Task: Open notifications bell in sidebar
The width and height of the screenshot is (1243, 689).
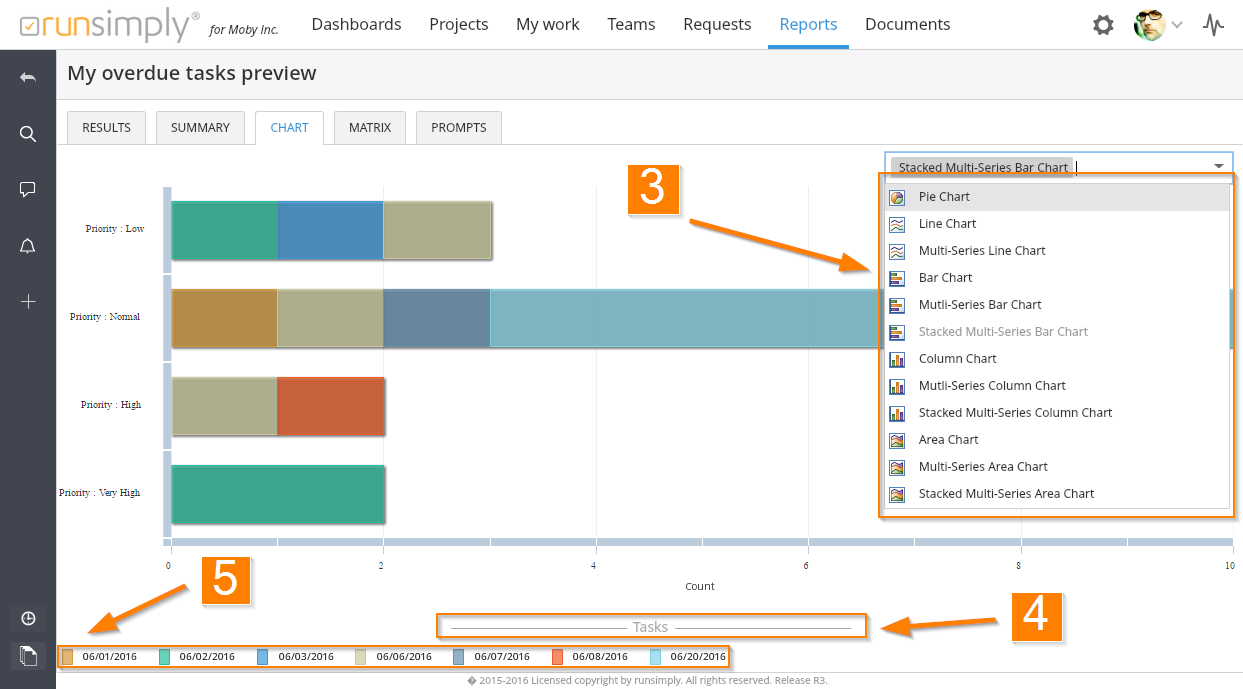Action: [x=28, y=246]
